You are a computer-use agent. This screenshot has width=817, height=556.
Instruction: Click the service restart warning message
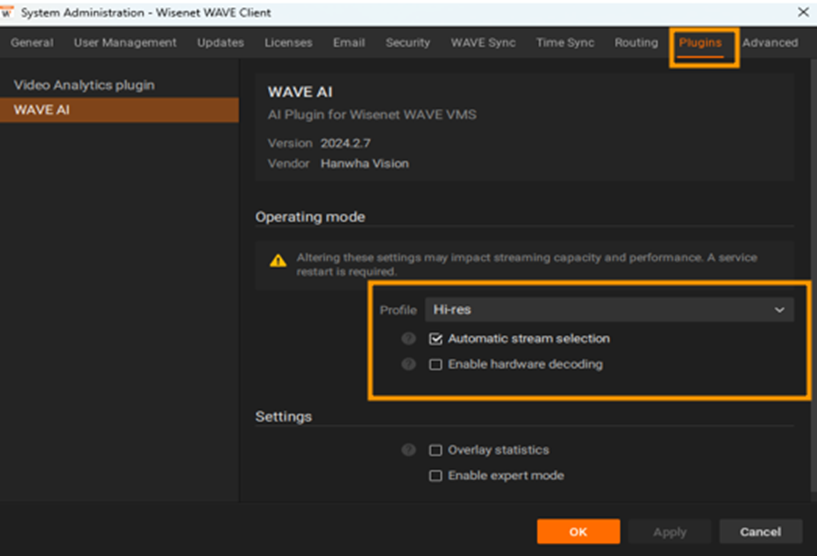pos(527,264)
